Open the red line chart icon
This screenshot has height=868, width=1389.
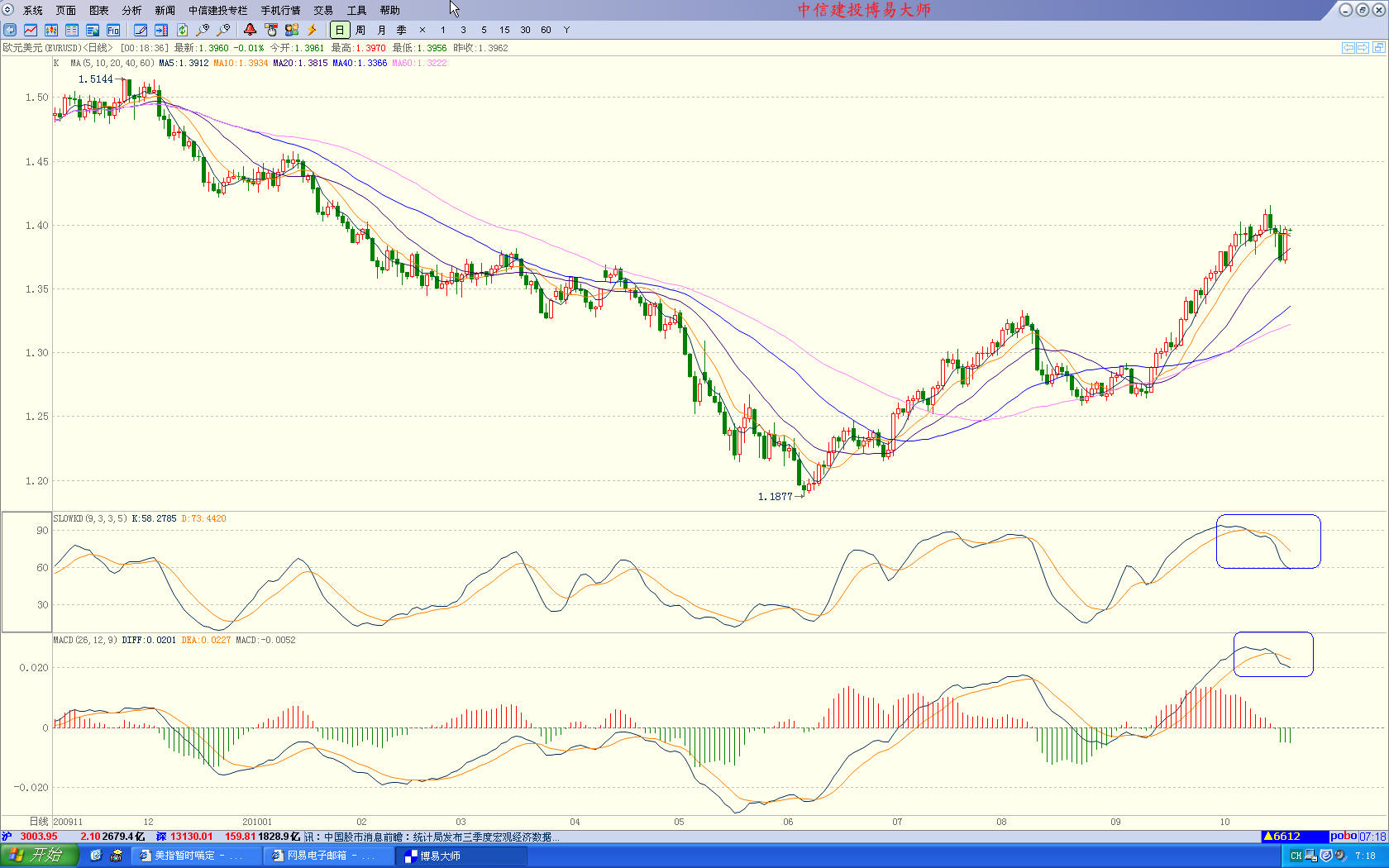coord(31,30)
